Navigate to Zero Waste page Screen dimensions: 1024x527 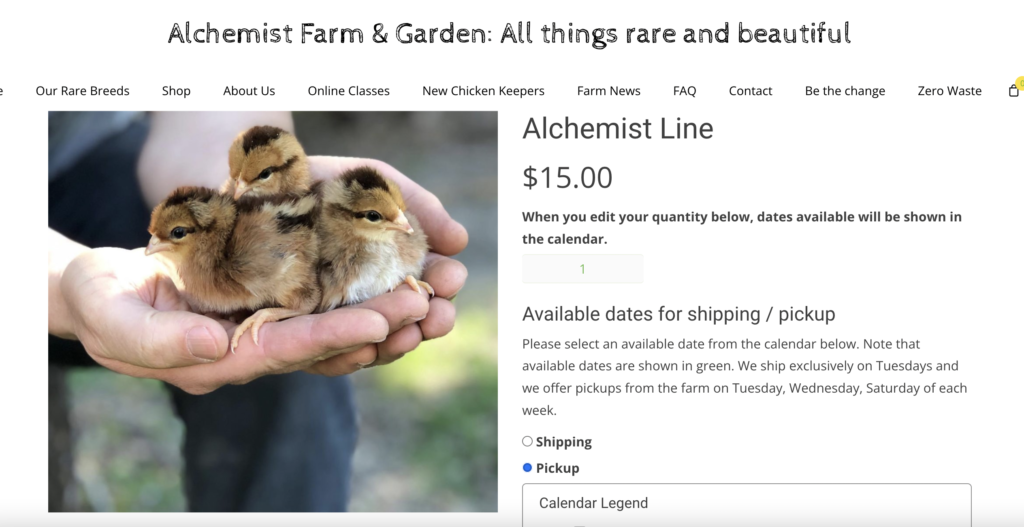click(949, 91)
